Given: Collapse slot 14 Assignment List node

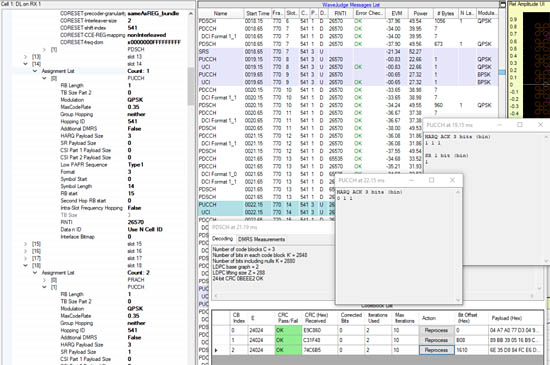Looking at the screenshot, I should coord(35,71).
